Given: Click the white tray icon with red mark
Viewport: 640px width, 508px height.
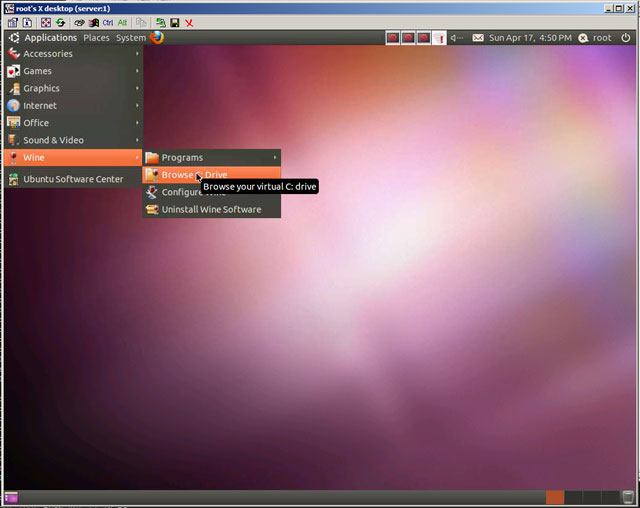Looking at the screenshot, I should coord(439,38).
